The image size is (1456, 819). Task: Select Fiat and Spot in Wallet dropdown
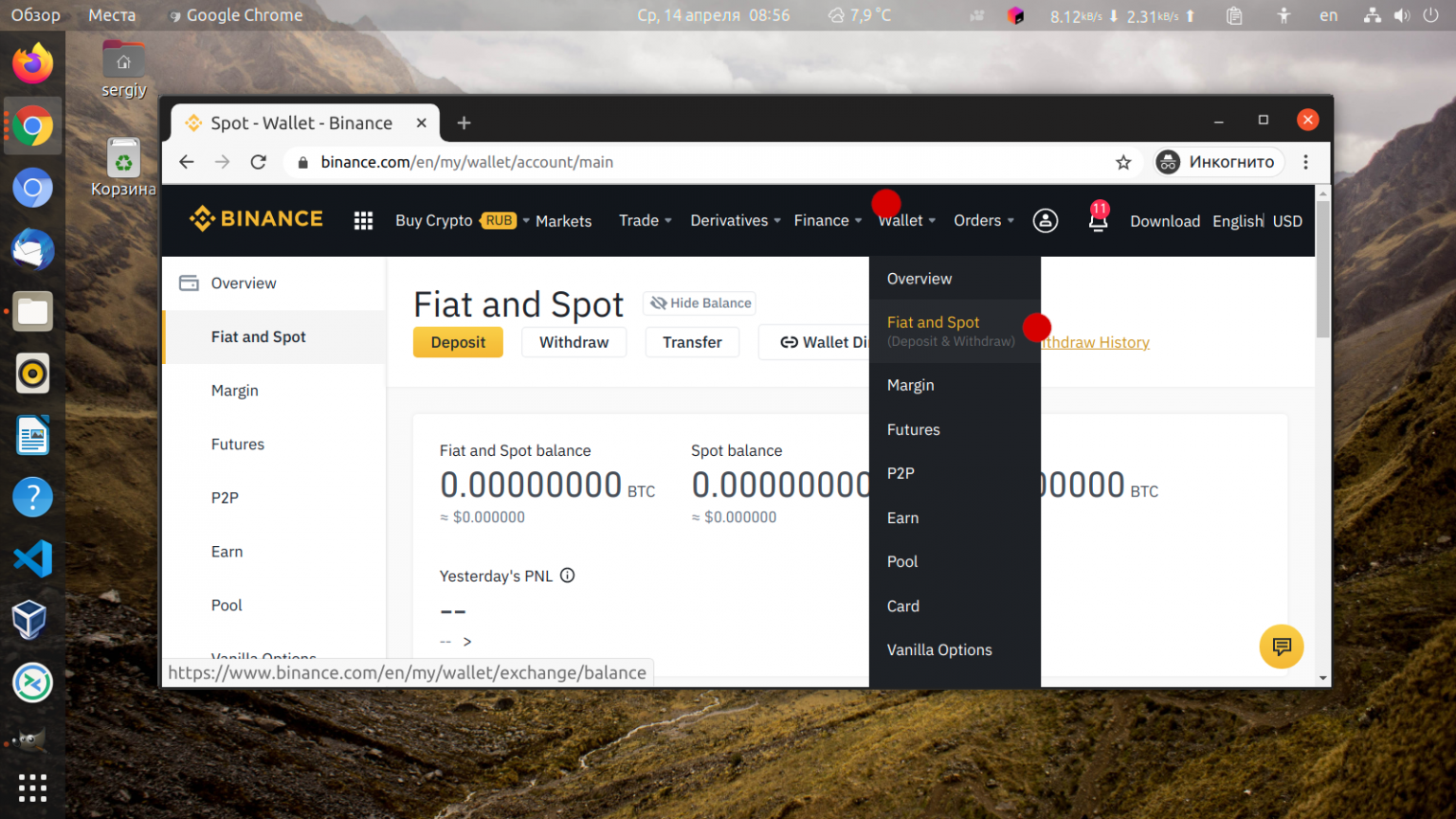point(955,331)
